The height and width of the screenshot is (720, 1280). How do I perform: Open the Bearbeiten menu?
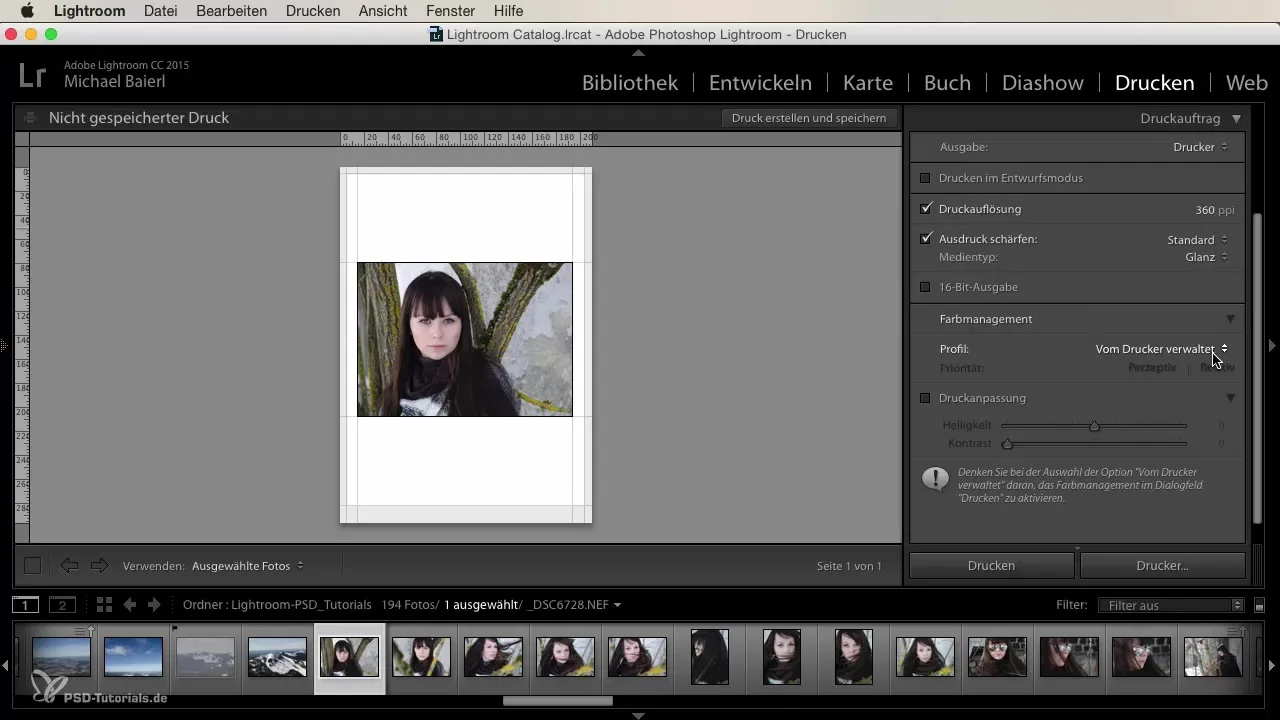[x=232, y=11]
